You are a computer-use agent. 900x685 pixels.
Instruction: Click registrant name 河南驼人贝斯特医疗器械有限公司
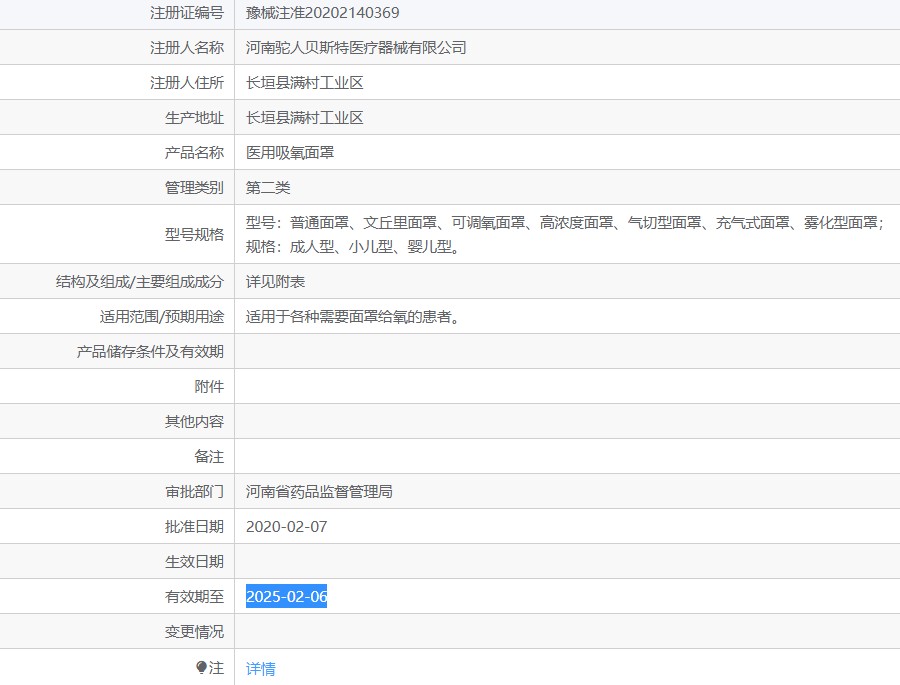356,48
